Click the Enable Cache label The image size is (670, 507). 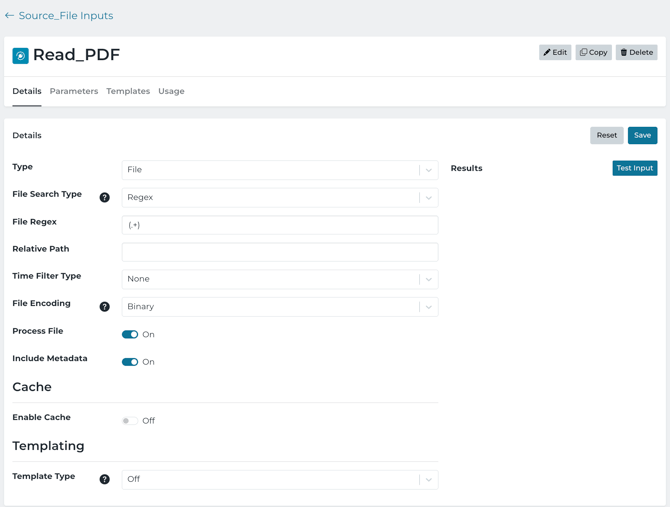point(41,417)
